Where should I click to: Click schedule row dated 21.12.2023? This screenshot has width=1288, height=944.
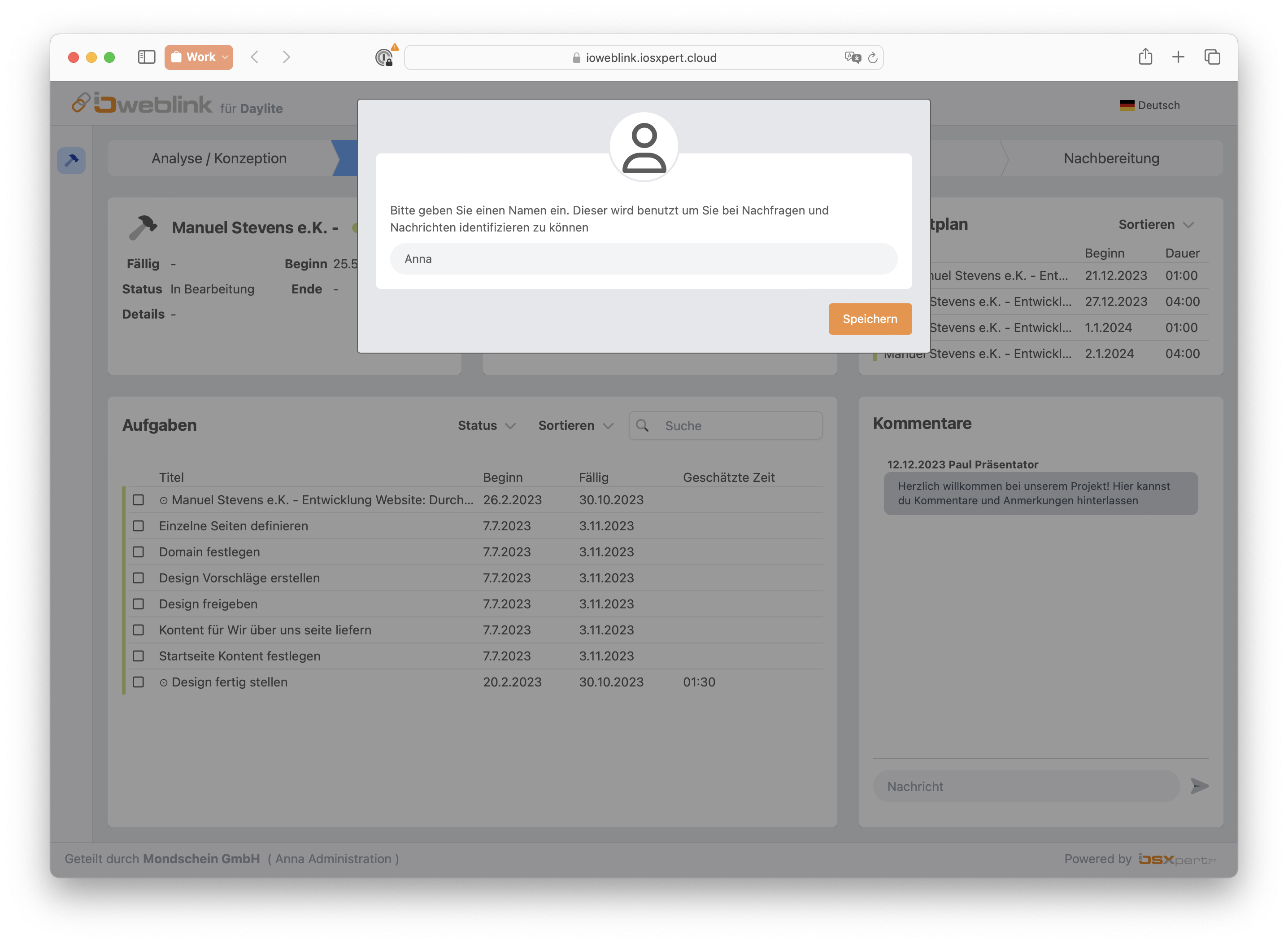tap(1068, 276)
